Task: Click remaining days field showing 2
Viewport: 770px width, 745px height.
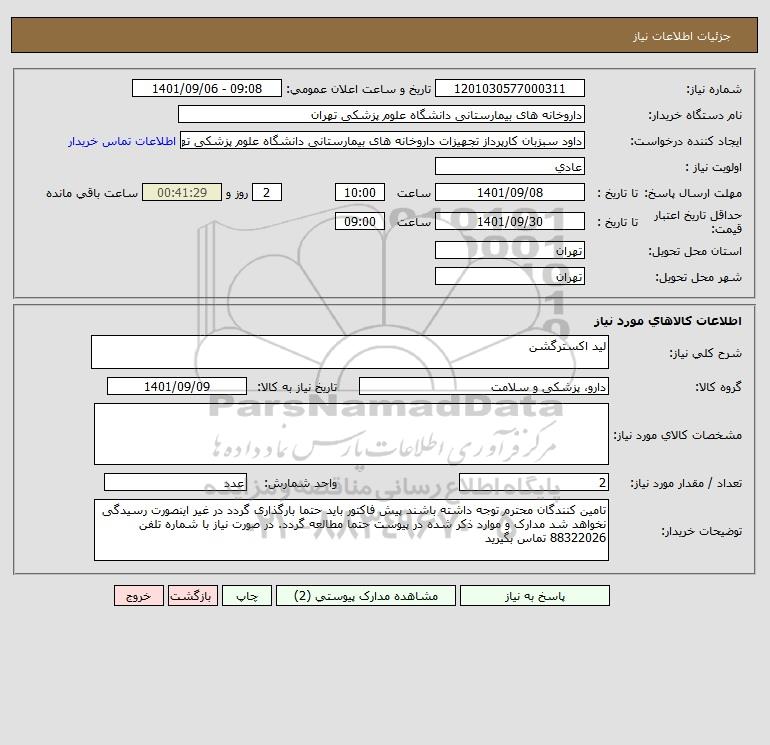Action: click(x=267, y=193)
